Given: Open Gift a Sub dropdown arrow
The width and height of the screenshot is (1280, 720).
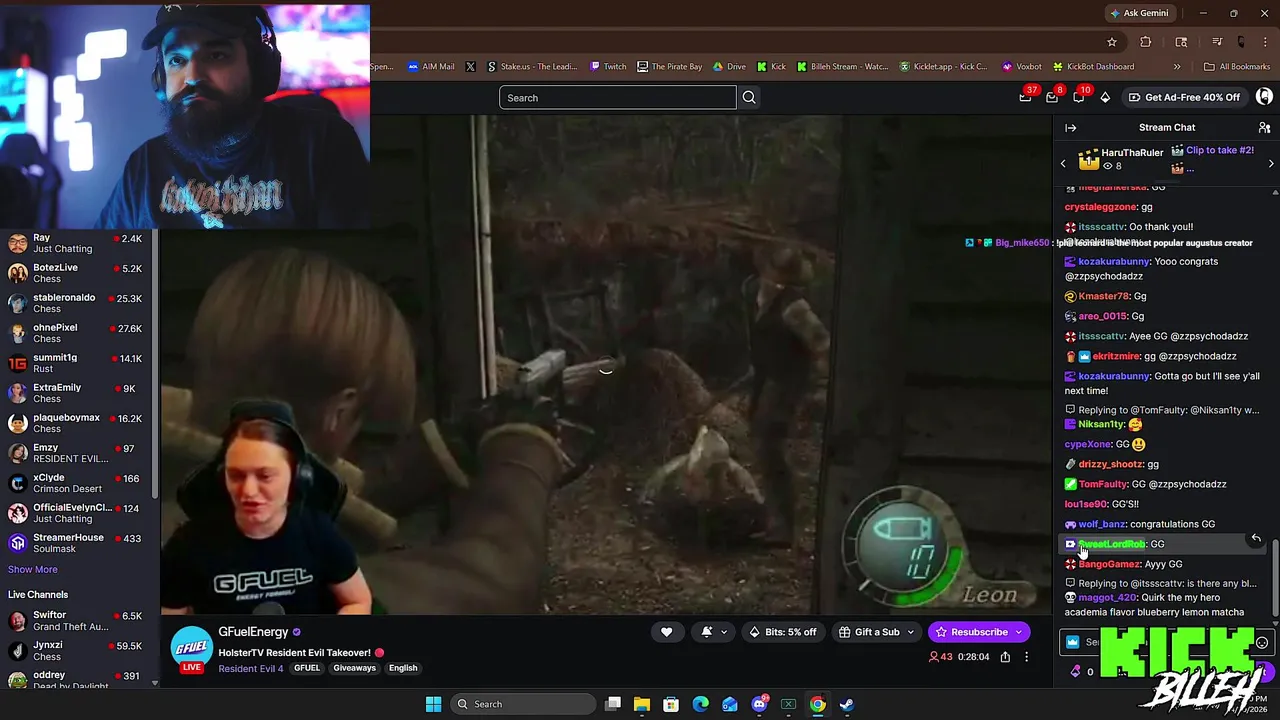Looking at the screenshot, I should click(910, 632).
